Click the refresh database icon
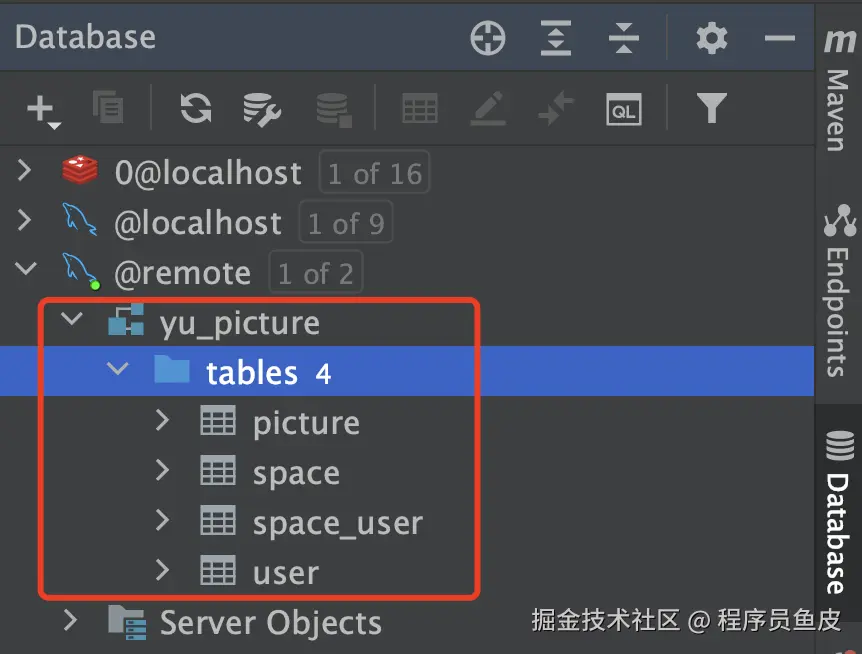Screen dimensions: 862x654 tap(195, 108)
